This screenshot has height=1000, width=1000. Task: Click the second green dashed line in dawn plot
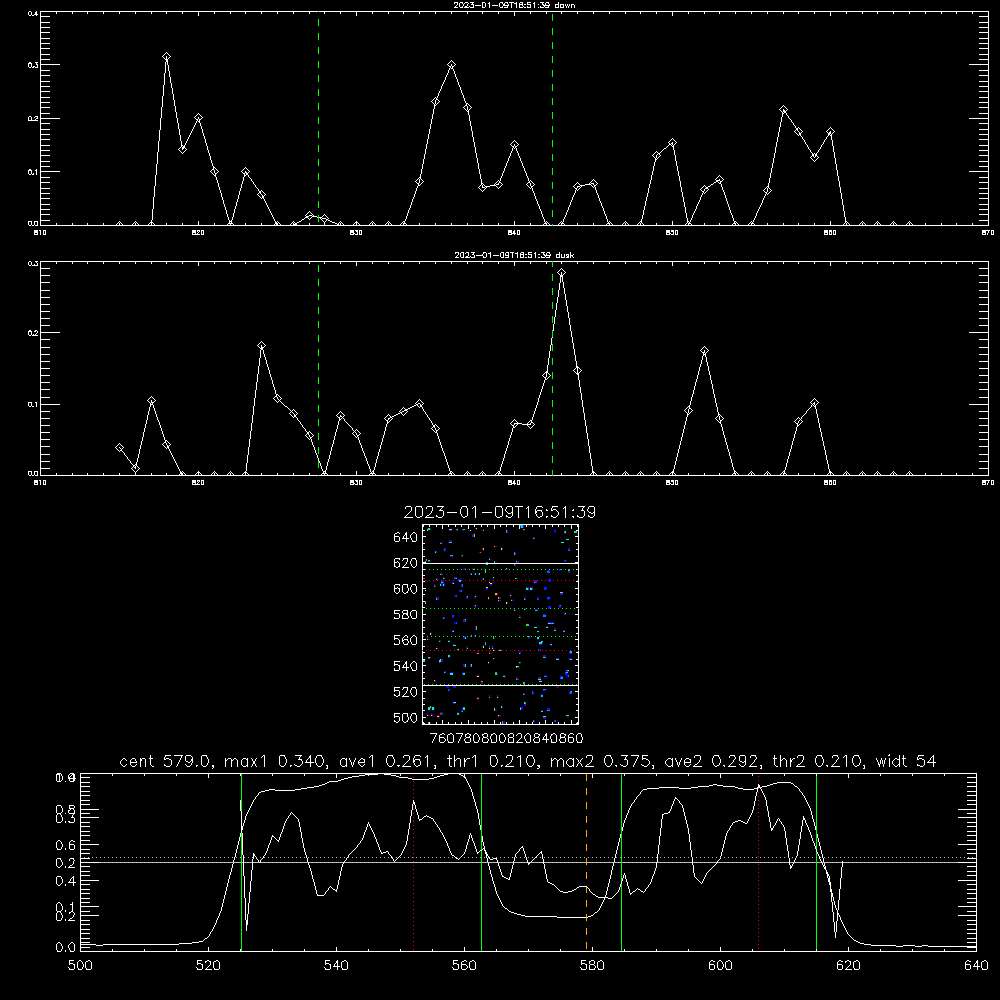tap(552, 118)
